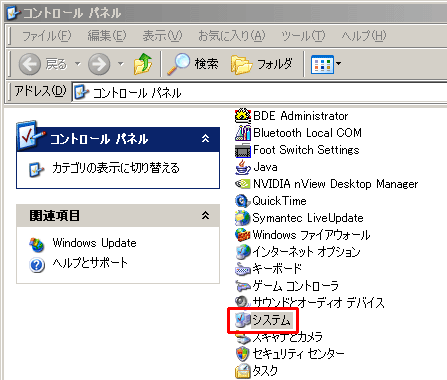Open the NVIDIA nView Desktop Manager icon
Image resolution: width=447 pixels, height=380 pixels.
[x=243, y=184]
